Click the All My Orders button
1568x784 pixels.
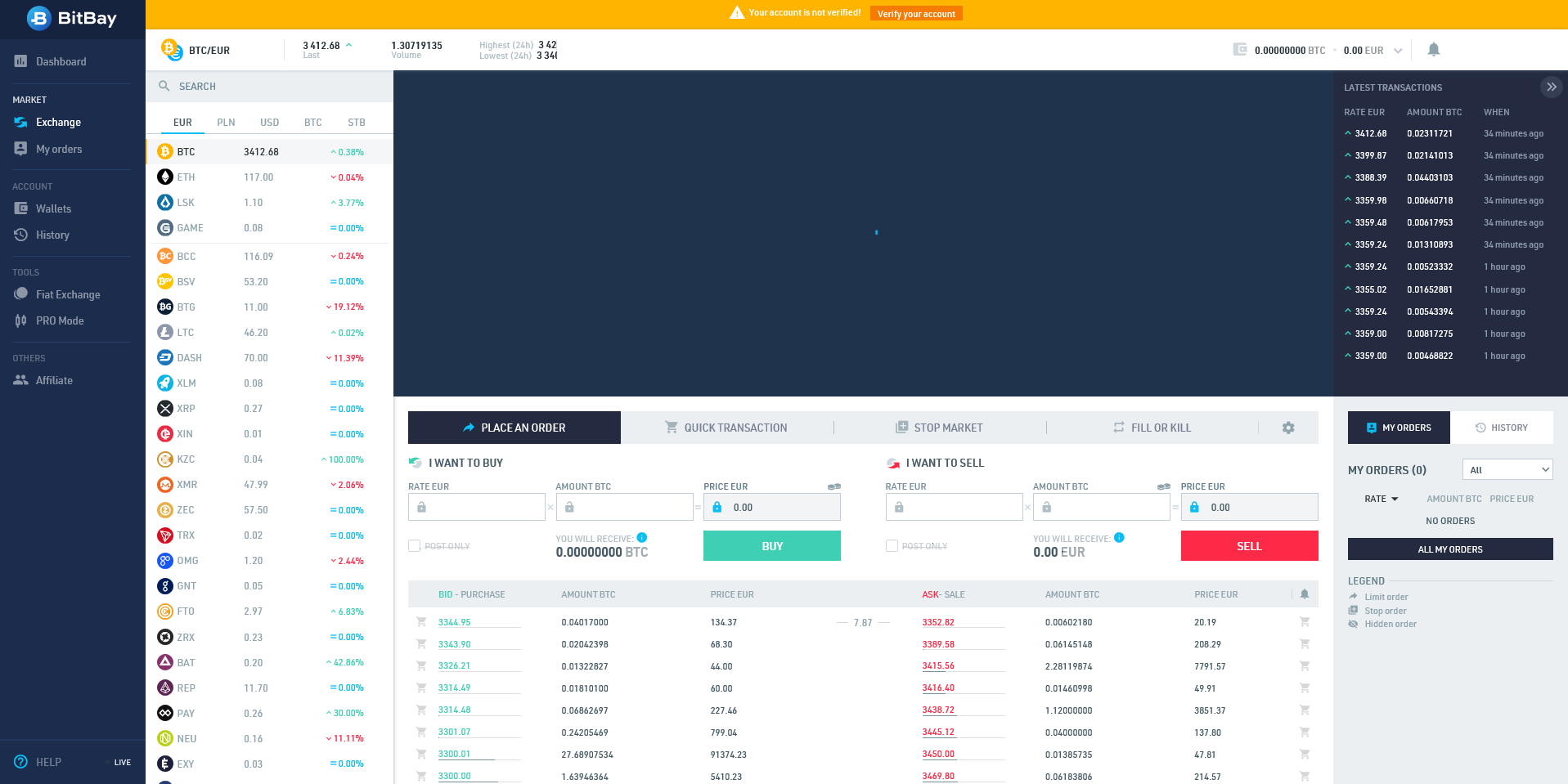coord(1449,549)
